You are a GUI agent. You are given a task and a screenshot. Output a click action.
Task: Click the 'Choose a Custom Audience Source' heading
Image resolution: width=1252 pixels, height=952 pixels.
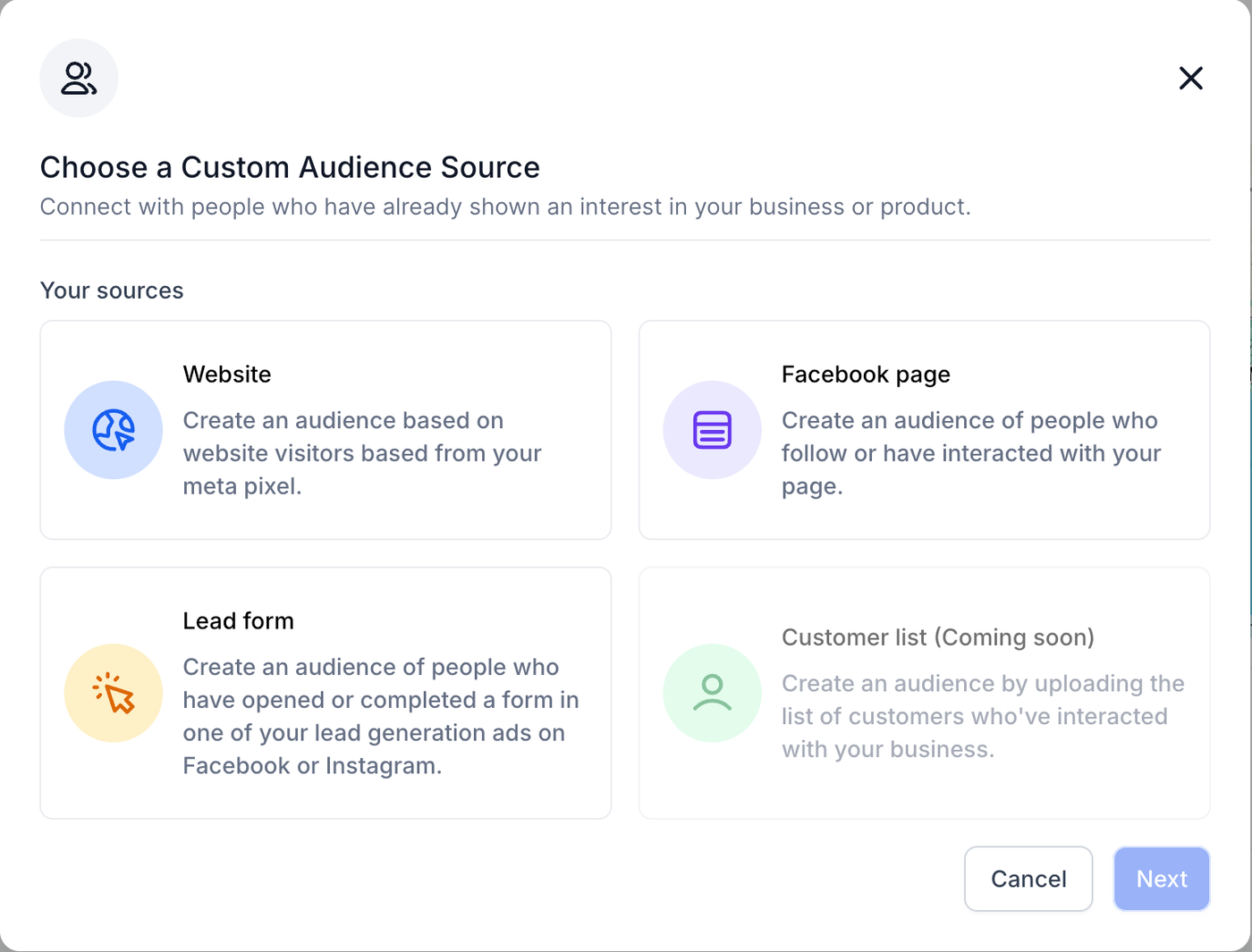pyautogui.click(x=290, y=167)
